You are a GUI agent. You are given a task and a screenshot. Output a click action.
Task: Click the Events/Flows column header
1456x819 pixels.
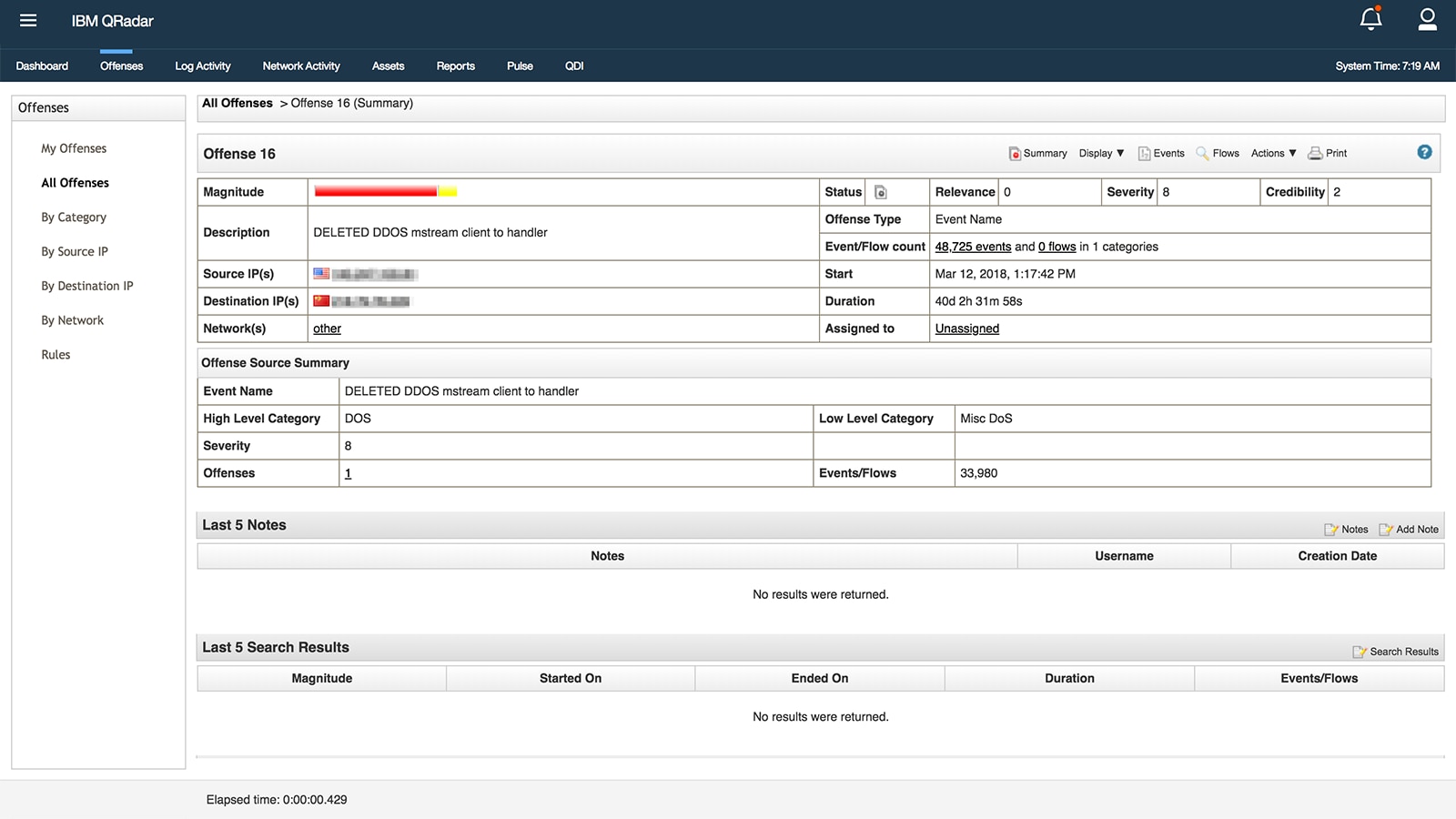click(x=1319, y=678)
